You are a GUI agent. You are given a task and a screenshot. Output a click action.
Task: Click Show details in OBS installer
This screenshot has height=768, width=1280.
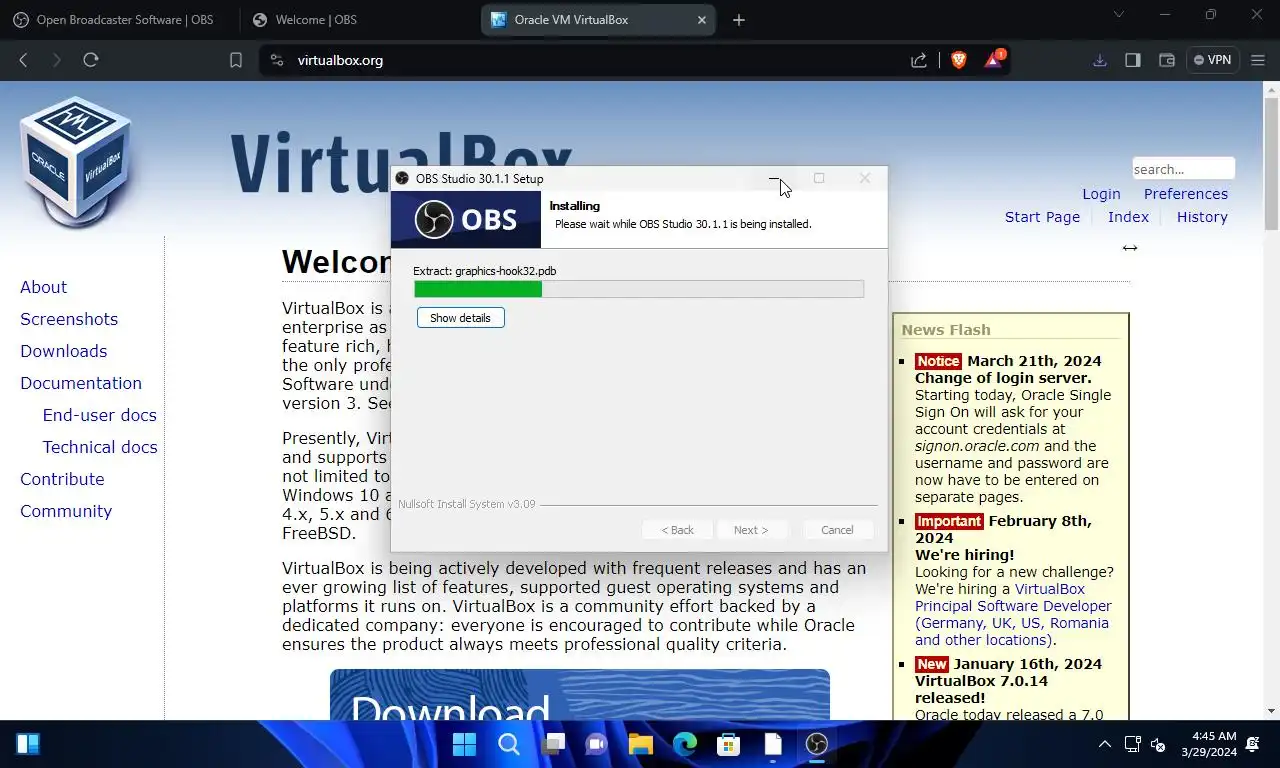pos(461,318)
